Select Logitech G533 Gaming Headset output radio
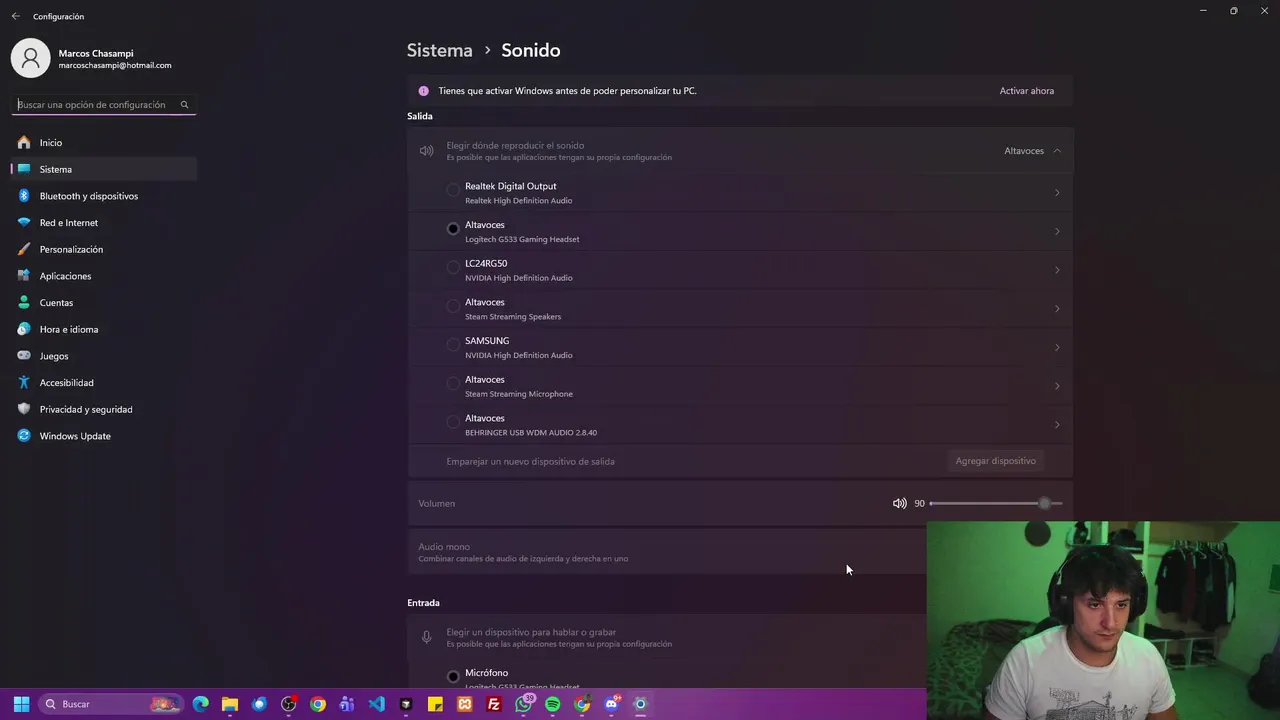1280x720 pixels. coord(453,229)
